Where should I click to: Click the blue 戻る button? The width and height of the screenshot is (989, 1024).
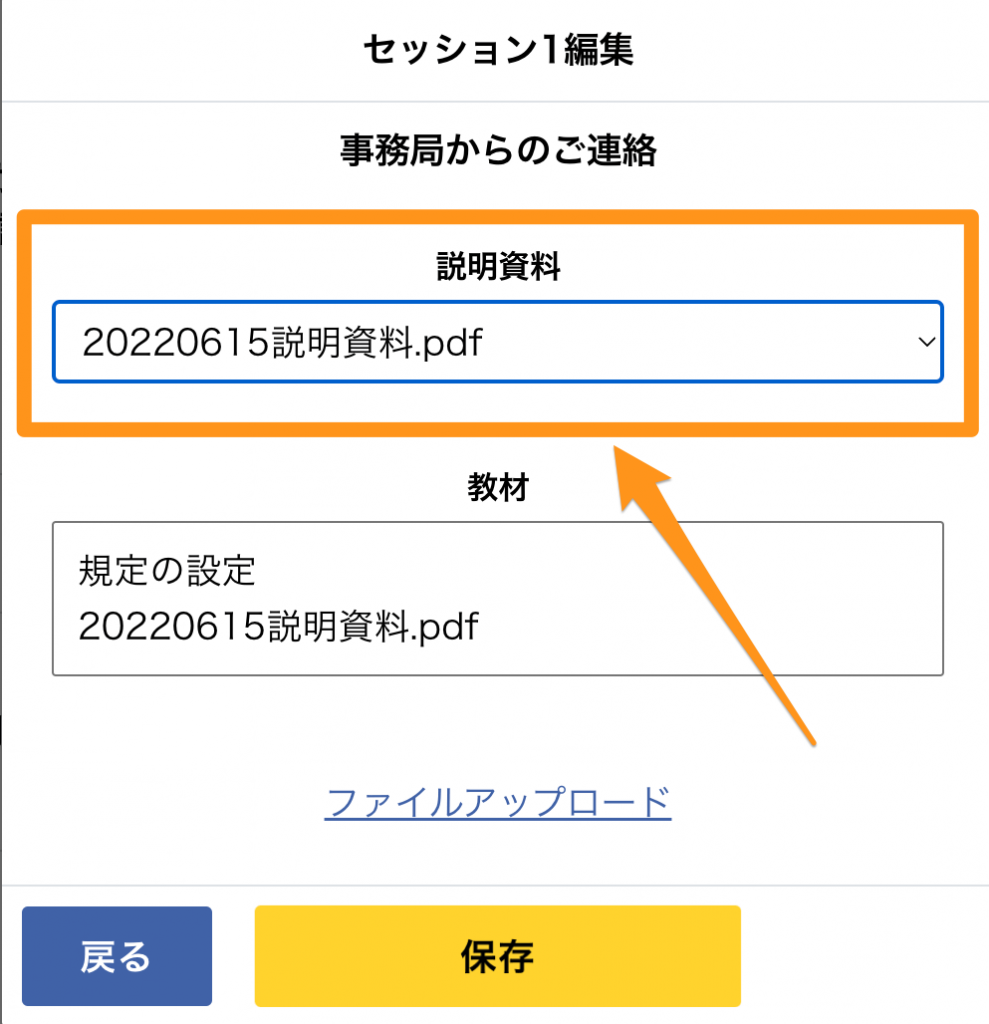click(117, 956)
